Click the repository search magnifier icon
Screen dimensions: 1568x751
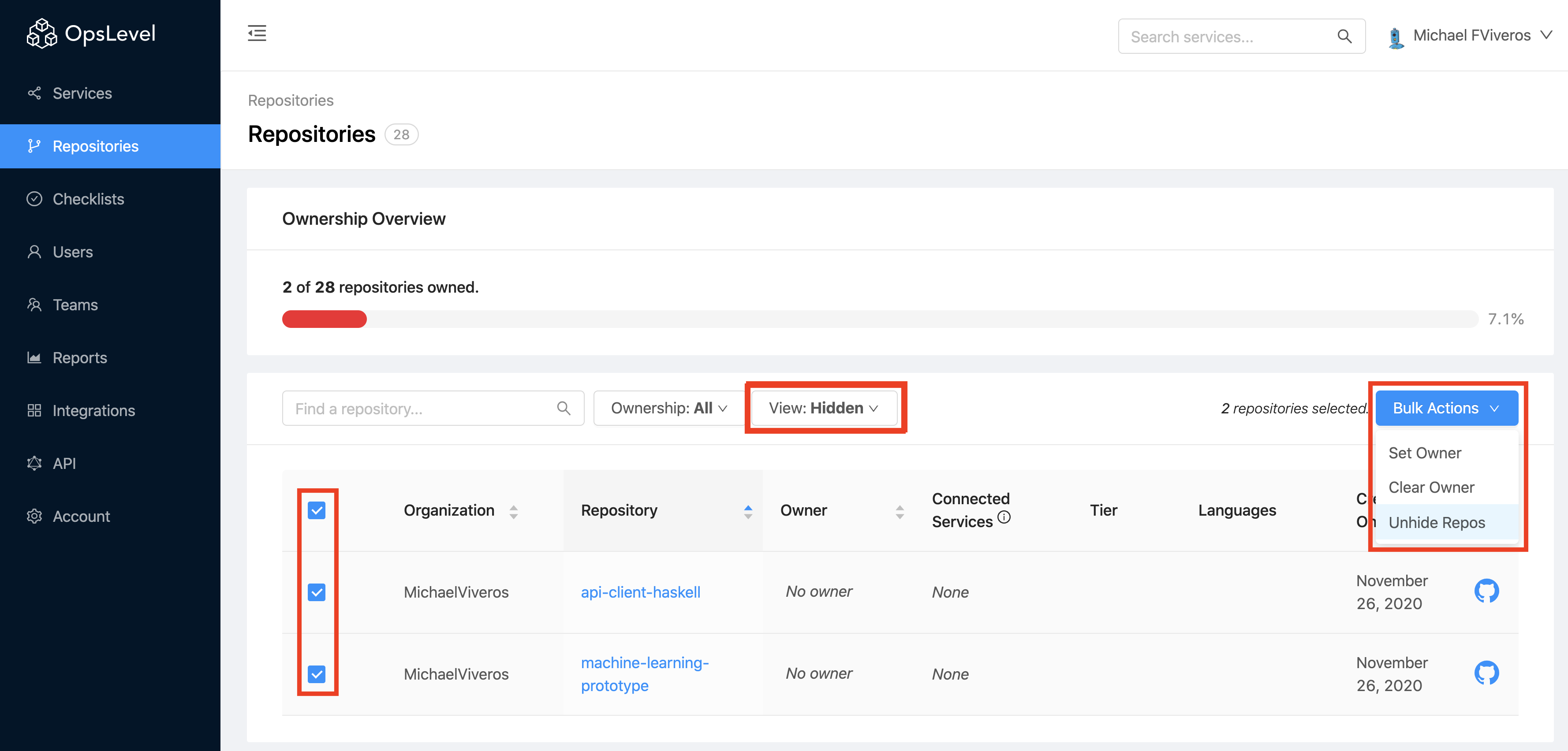point(564,409)
